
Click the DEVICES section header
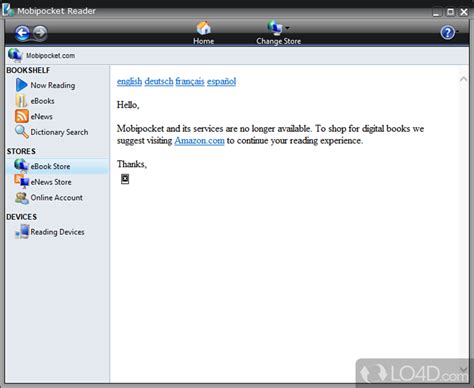click(21, 217)
